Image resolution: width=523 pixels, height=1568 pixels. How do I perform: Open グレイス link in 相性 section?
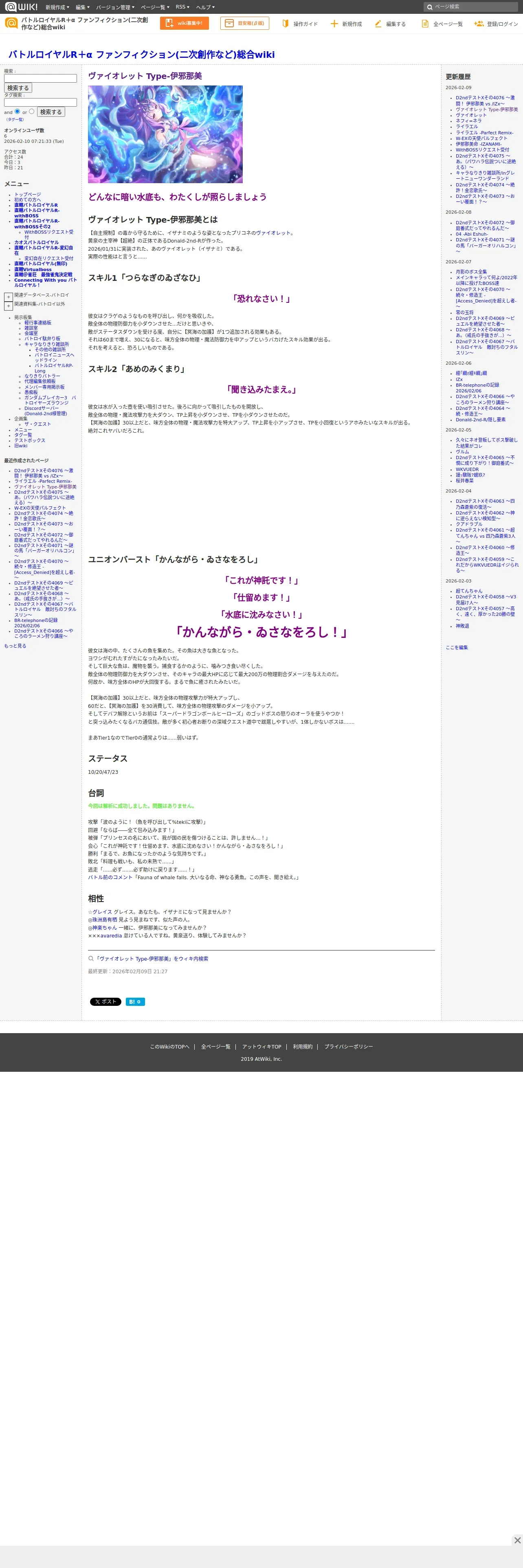tap(102, 912)
